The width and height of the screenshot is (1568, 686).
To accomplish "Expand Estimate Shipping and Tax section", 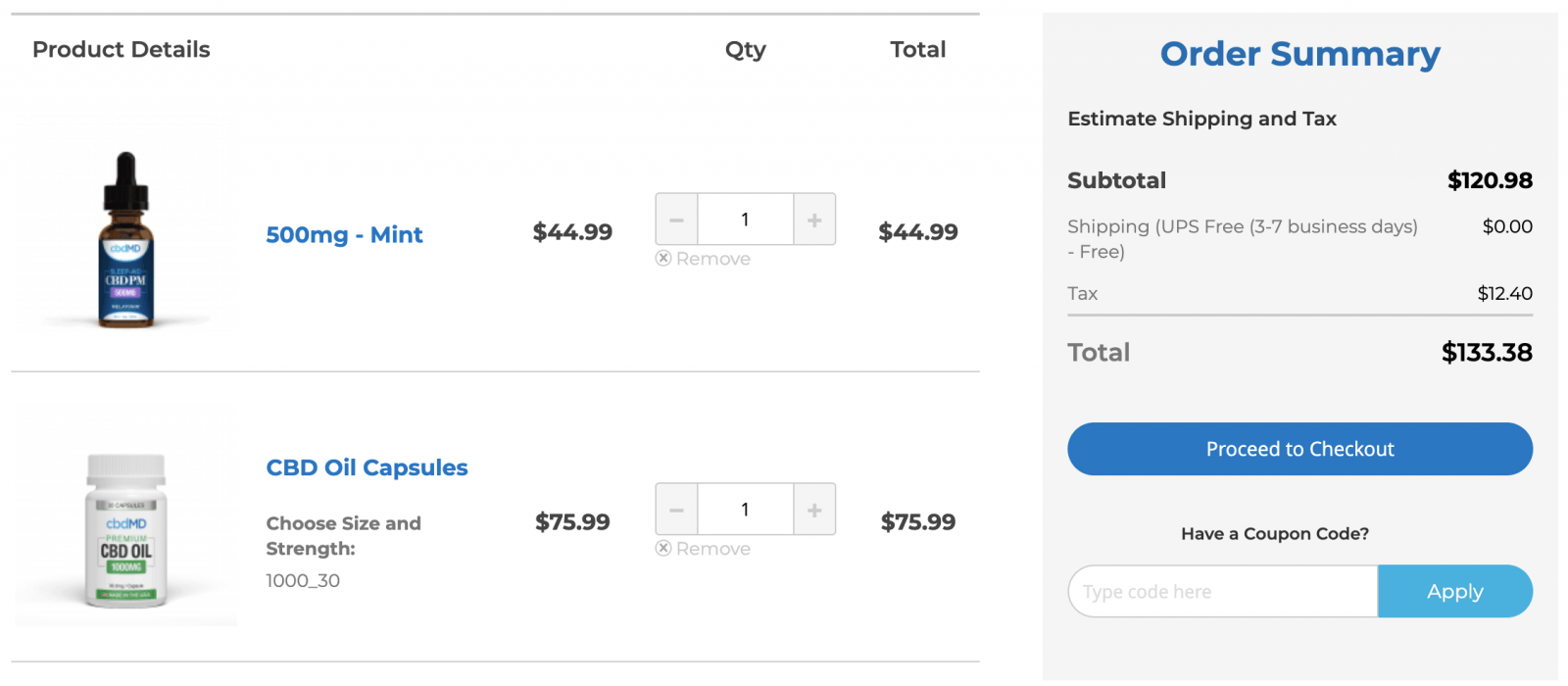I will point(1201,119).
